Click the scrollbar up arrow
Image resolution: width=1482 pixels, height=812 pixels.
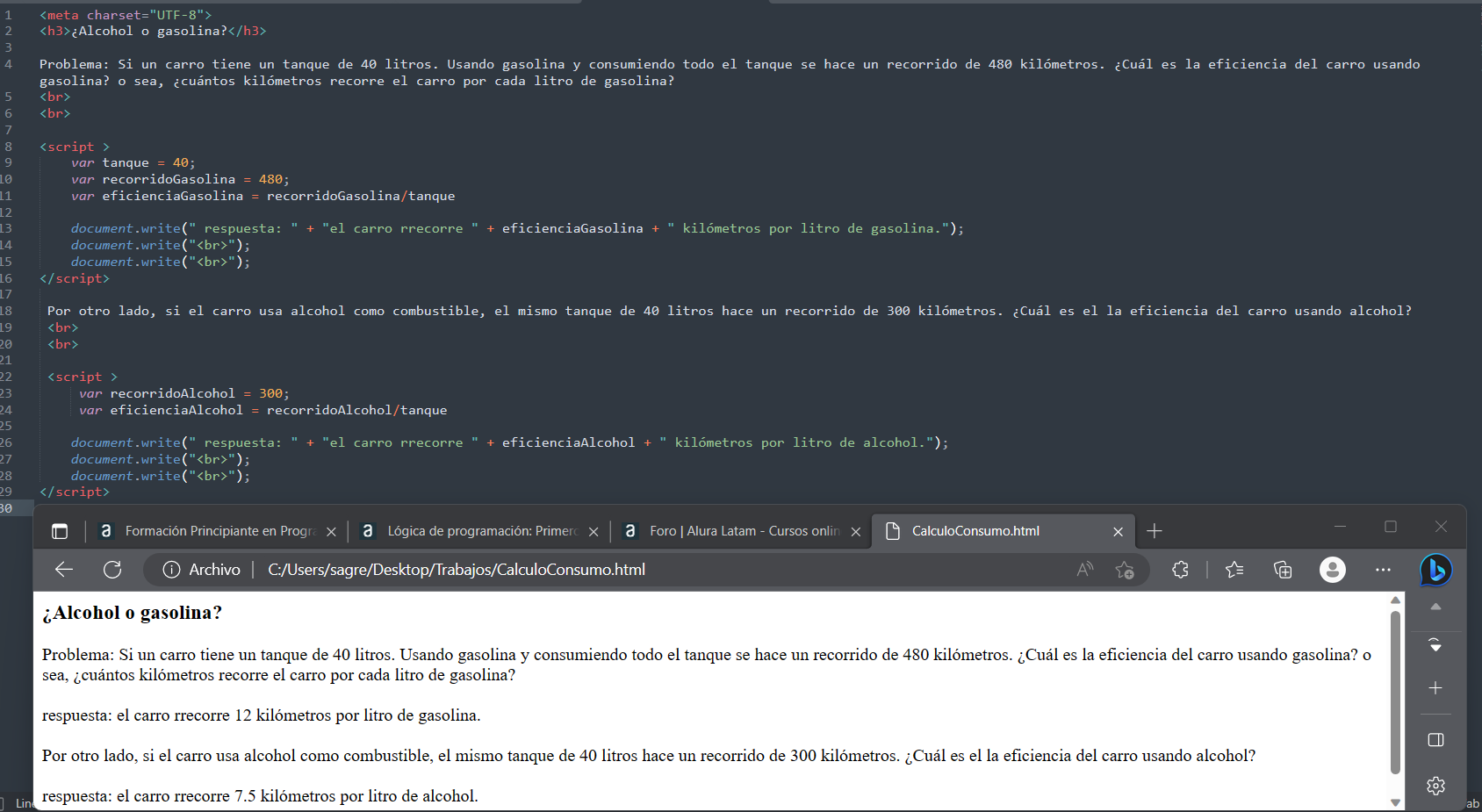click(x=1395, y=600)
